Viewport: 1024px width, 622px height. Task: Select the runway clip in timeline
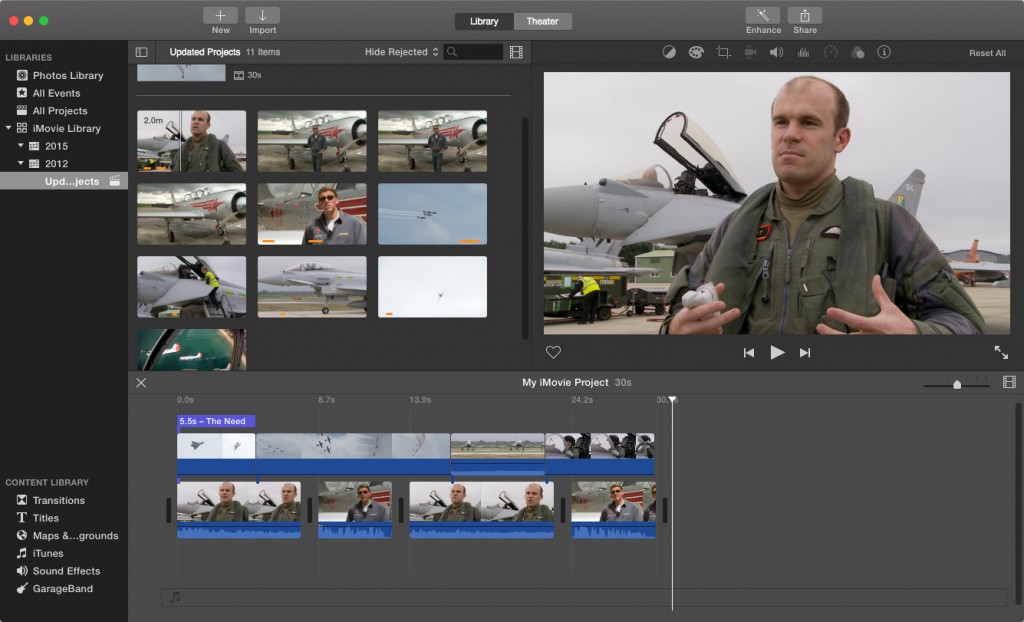pos(497,454)
